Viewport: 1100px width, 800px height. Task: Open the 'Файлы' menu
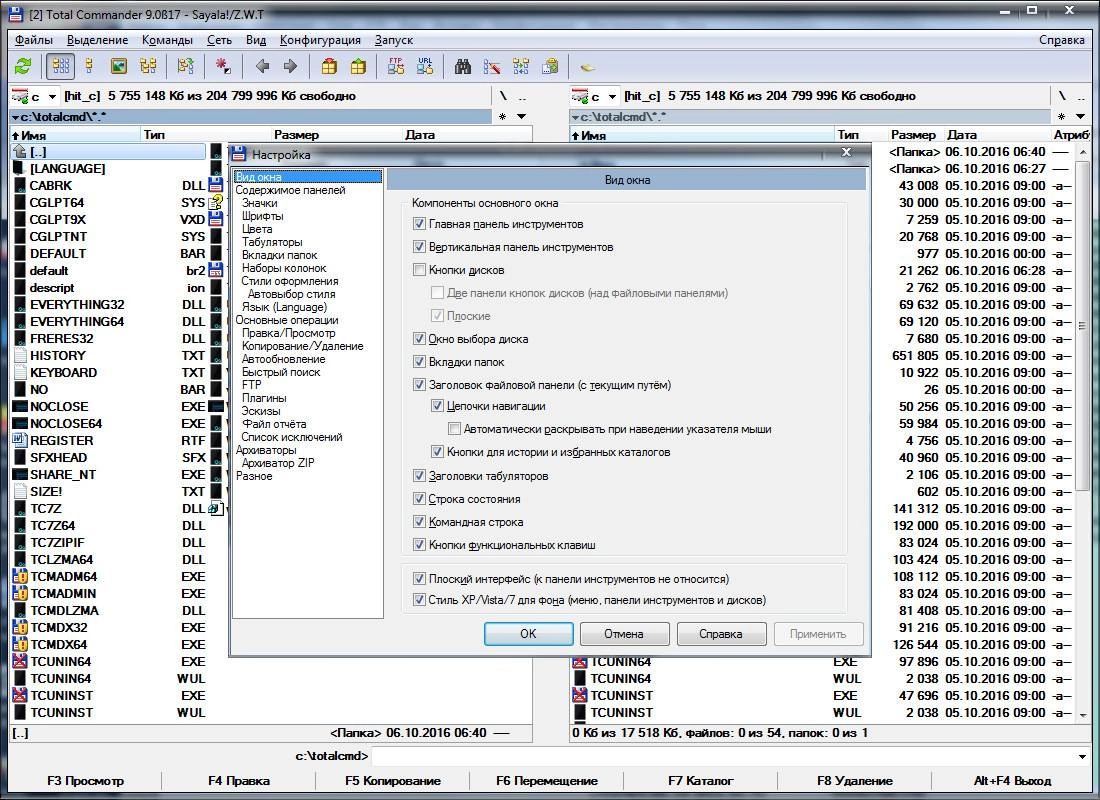point(34,40)
